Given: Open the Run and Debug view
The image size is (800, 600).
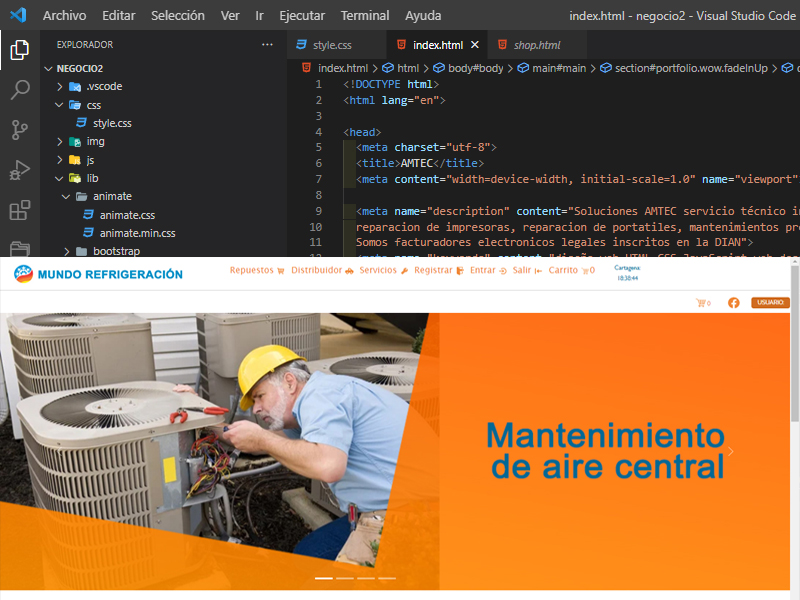Looking at the screenshot, I should [19, 170].
